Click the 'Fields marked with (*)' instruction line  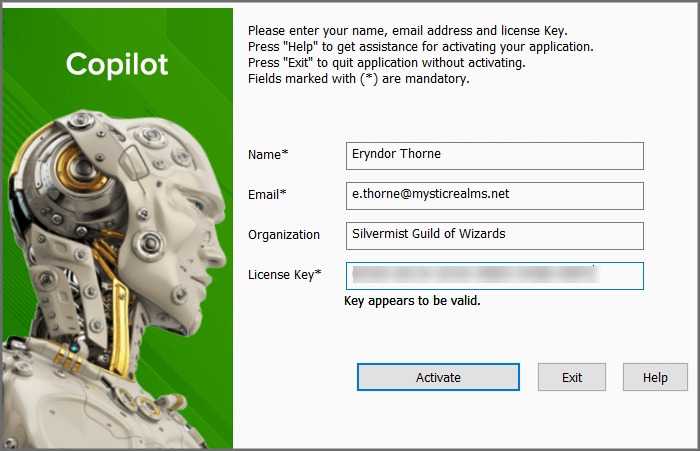pos(358,79)
